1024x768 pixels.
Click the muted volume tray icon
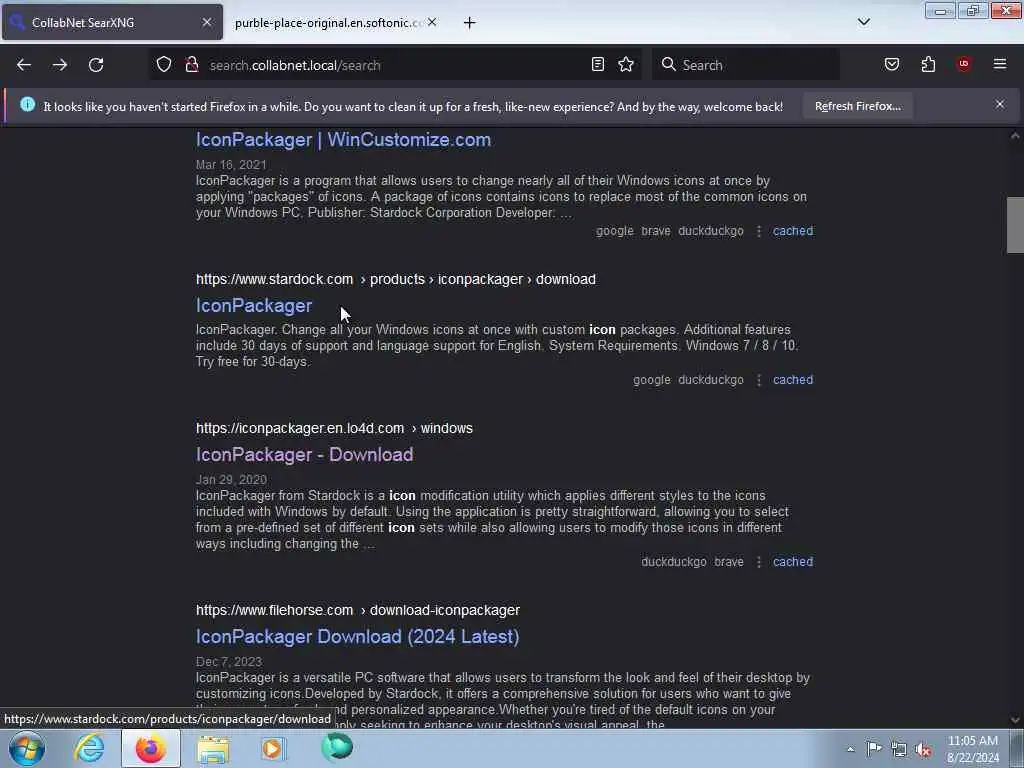point(923,750)
